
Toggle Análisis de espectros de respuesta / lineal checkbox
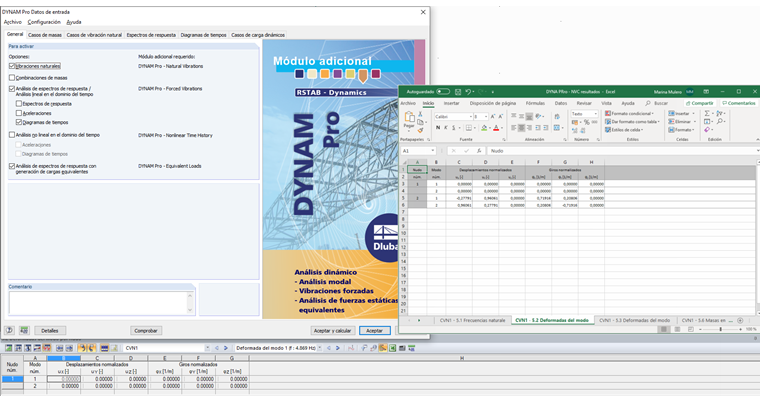pyautogui.click(x=12, y=89)
